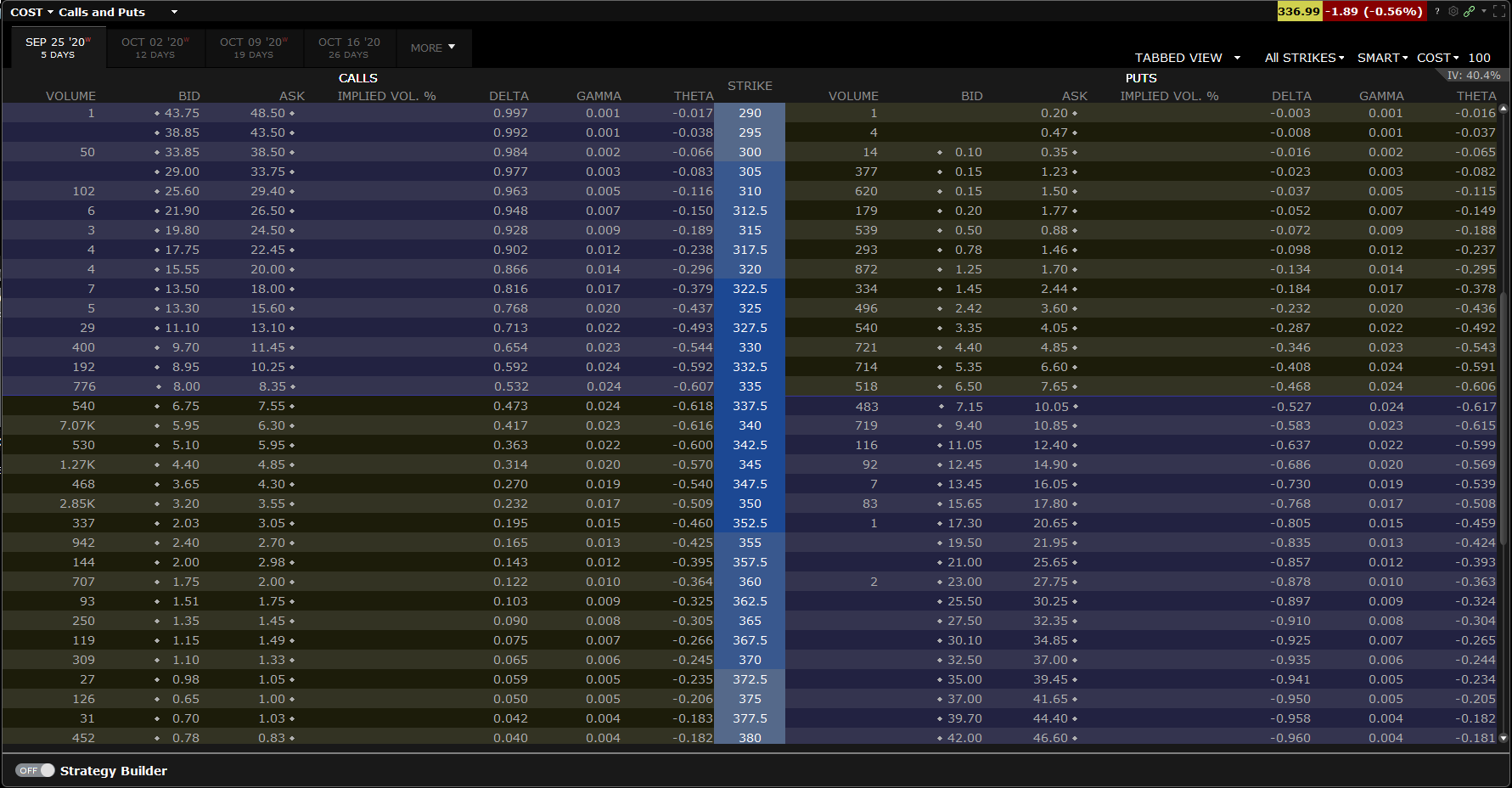This screenshot has height=788, width=1512.
Task: Select the SEP 25 '20 expiration tab
Action: [59, 48]
